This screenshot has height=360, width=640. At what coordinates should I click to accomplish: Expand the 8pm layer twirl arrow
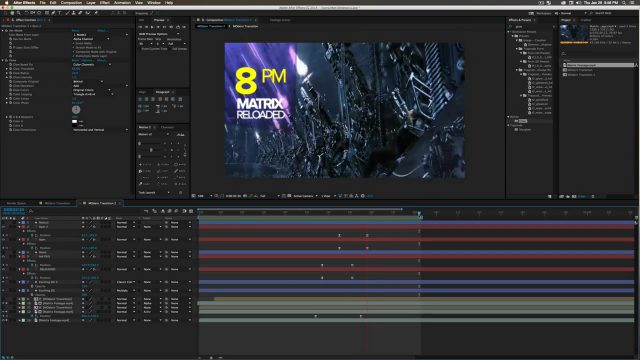tap(19, 240)
